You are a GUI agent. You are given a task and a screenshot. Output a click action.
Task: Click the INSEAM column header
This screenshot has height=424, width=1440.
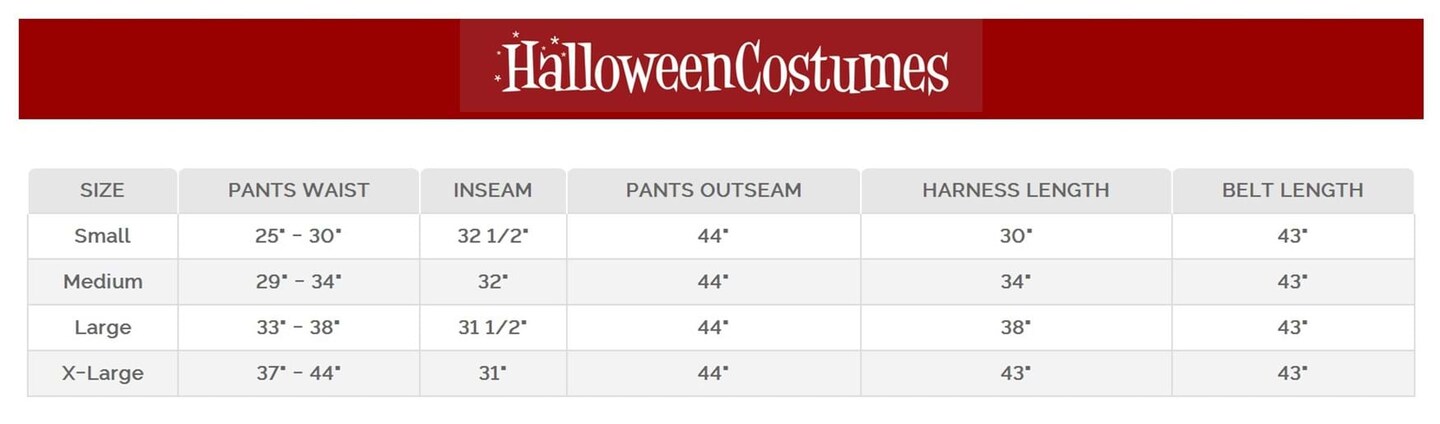pos(492,190)
